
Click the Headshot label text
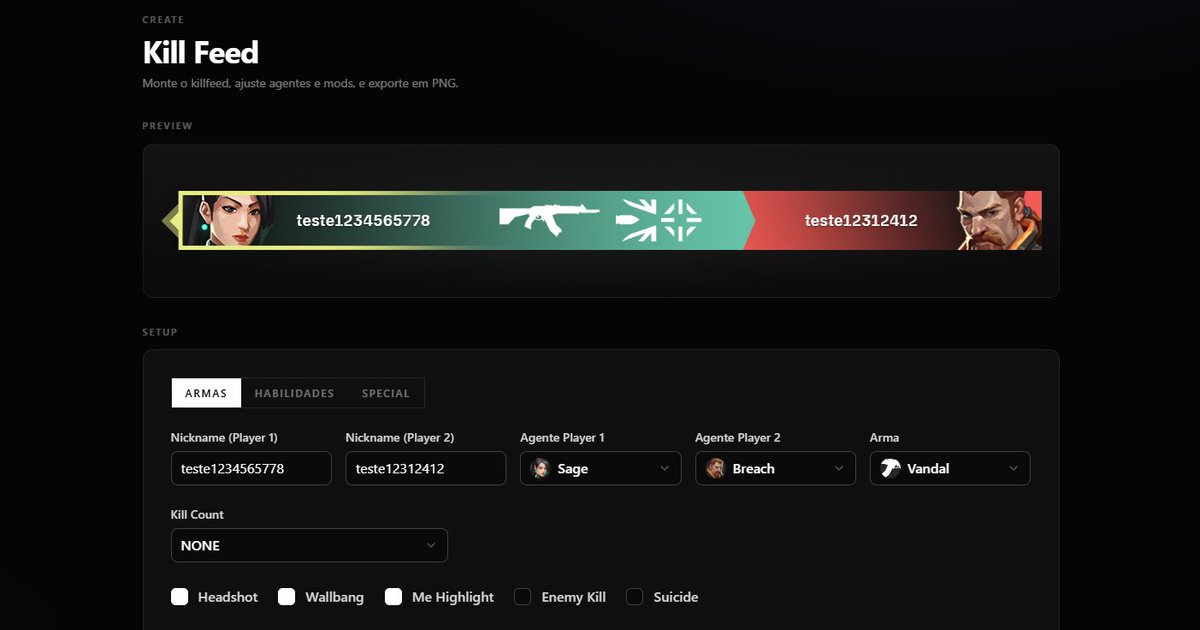(x=228, y=597)
